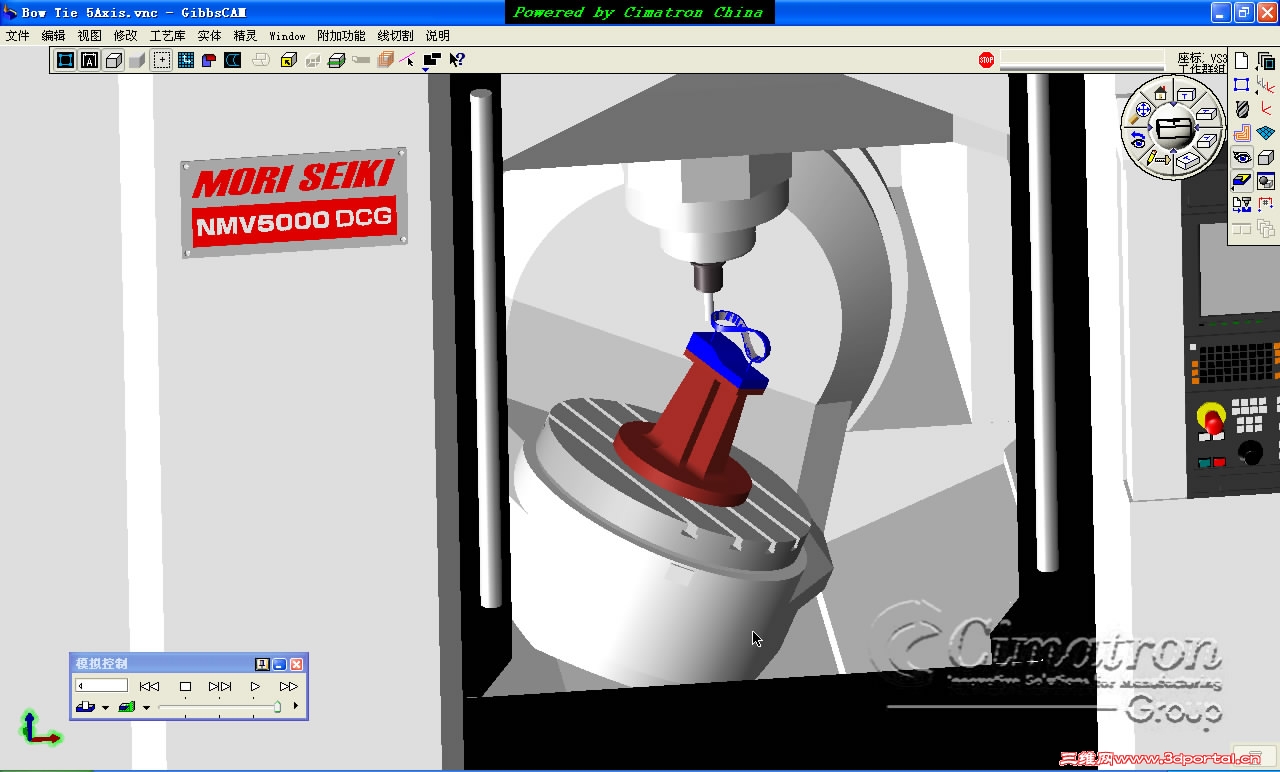Open the 视图 menu
The image size is (1280, 772).
point(90,36)
